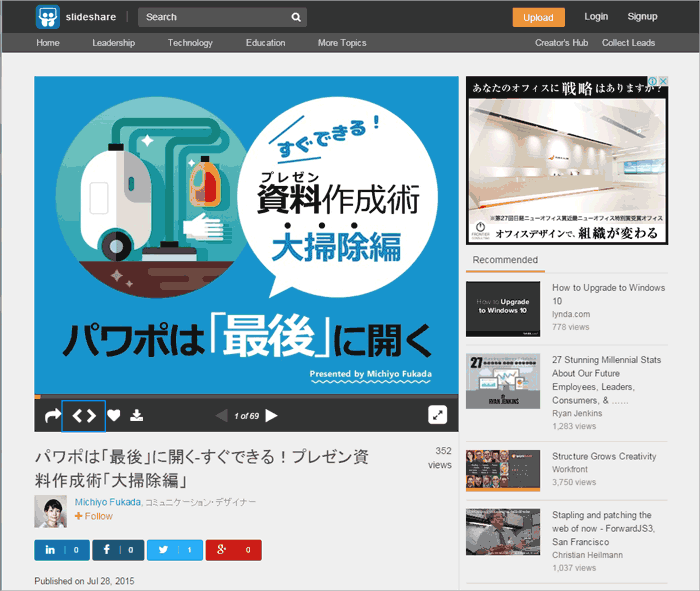Click the '352 views' count
Viewport: 700px width, 591px height.
[x=440, y=458]
